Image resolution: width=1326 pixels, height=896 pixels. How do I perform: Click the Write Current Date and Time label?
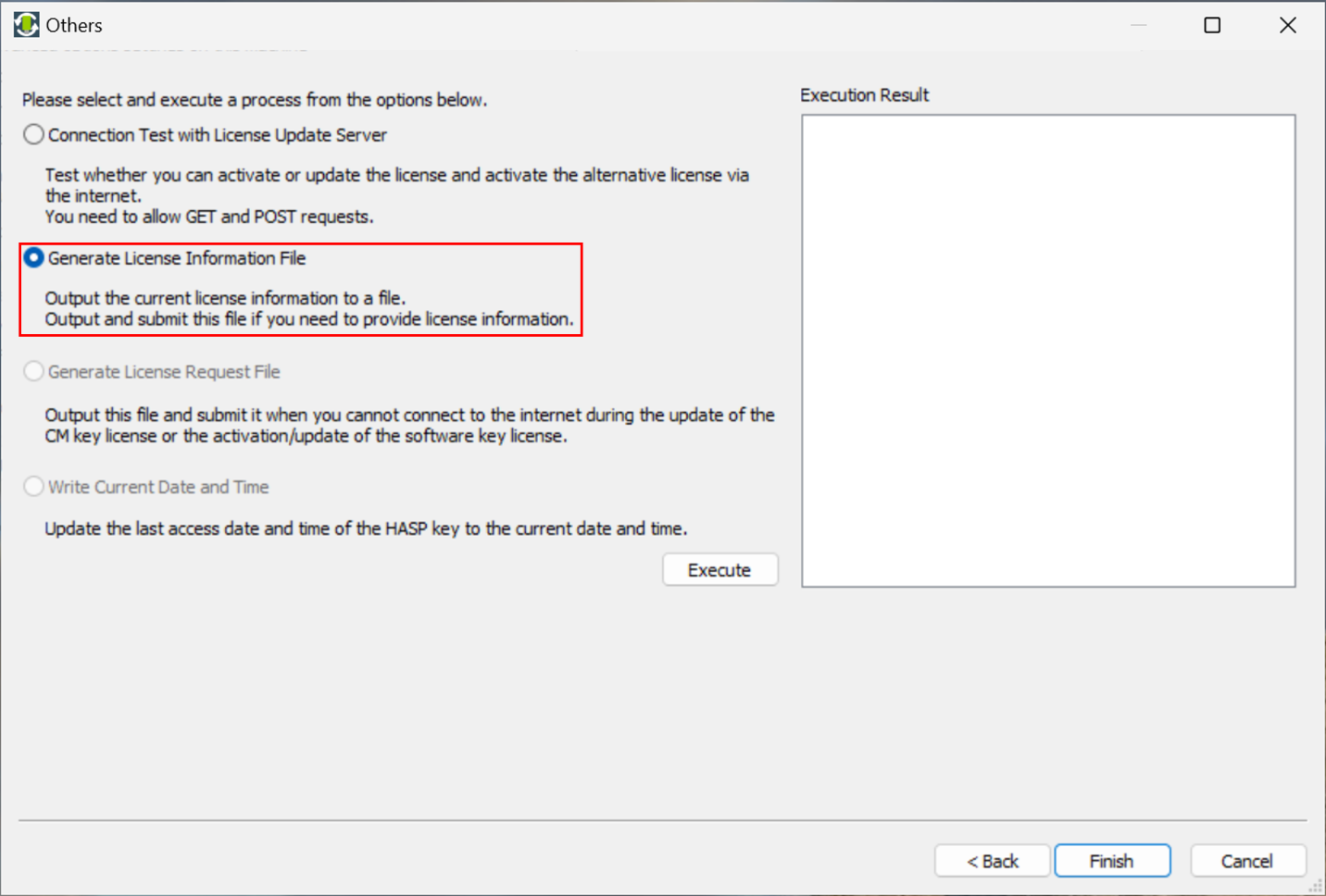158,487
